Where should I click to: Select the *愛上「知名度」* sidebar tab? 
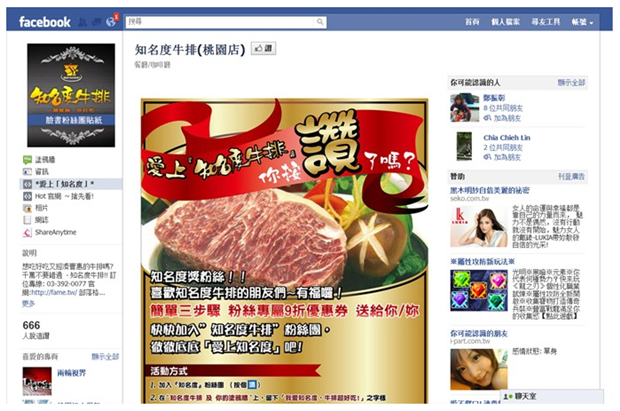pyautogui.click(x=71, y=184)
